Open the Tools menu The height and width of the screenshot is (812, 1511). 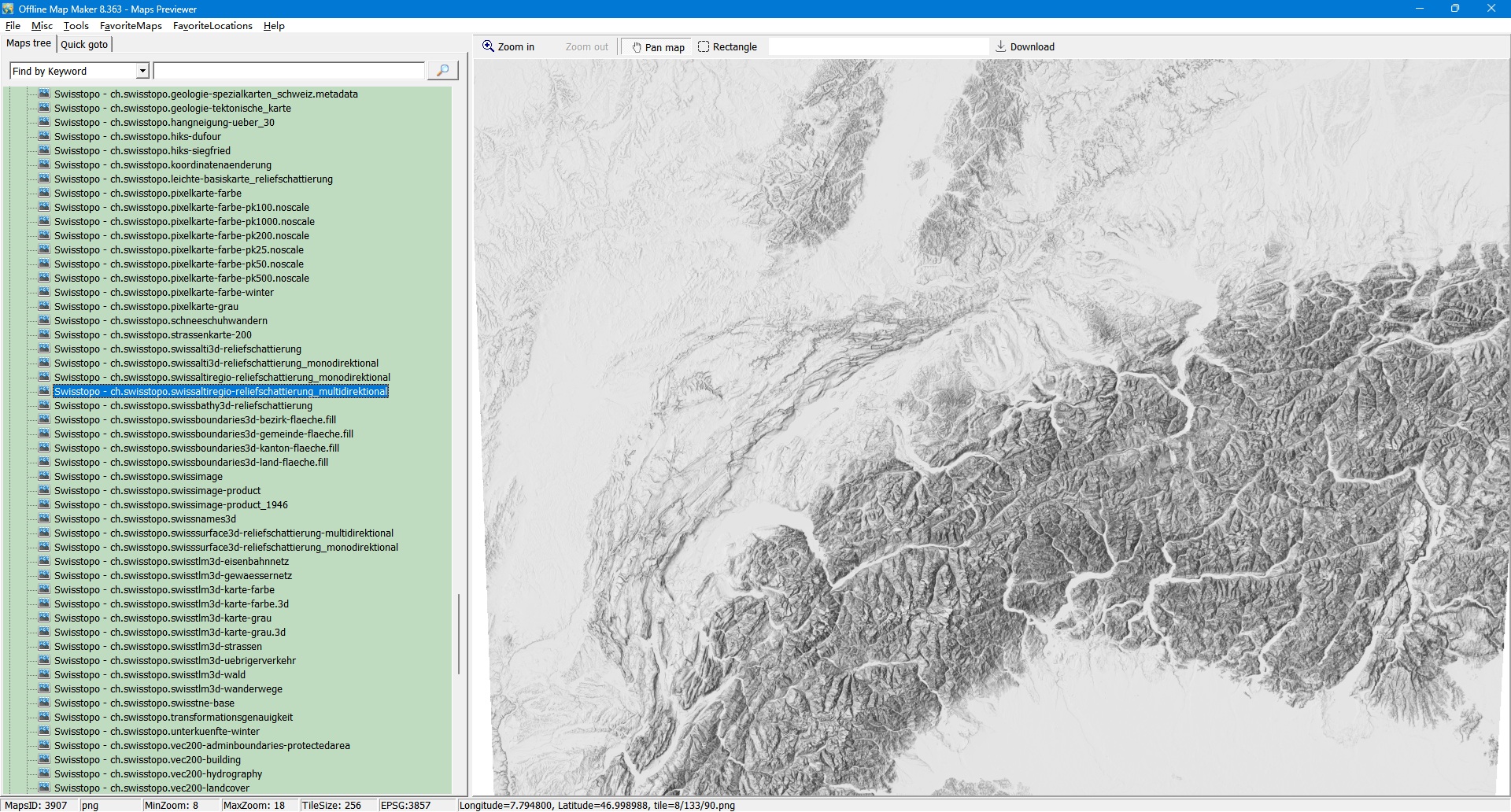tap(76, 26)
